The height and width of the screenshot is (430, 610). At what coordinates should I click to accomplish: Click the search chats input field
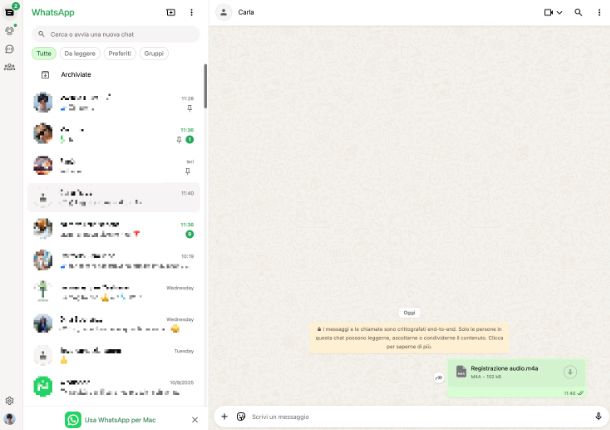pos(116,34)
